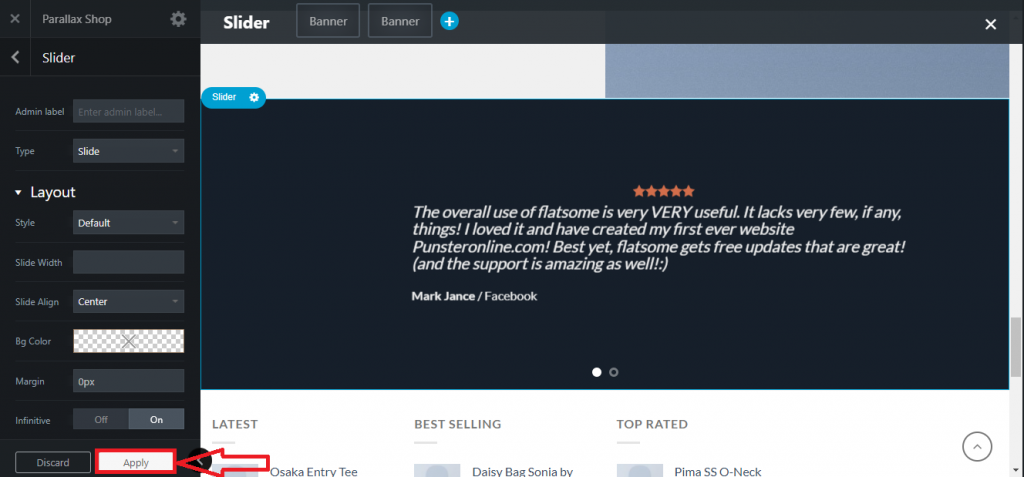Open the Pima SS O-Neck product link
The image size is (1024, 477).
click(x=718, y=471)
